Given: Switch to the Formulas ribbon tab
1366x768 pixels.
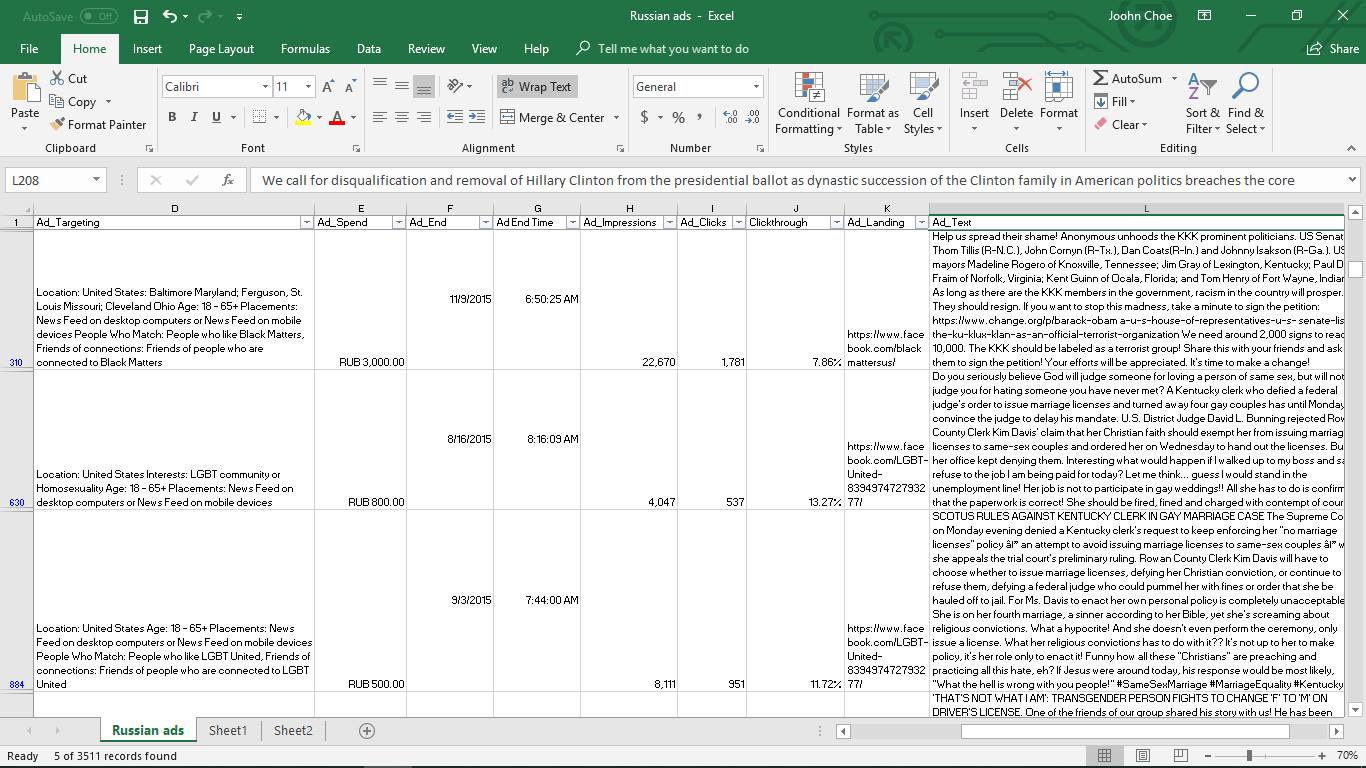Looking at the screenshot, I should coord(305,48).
